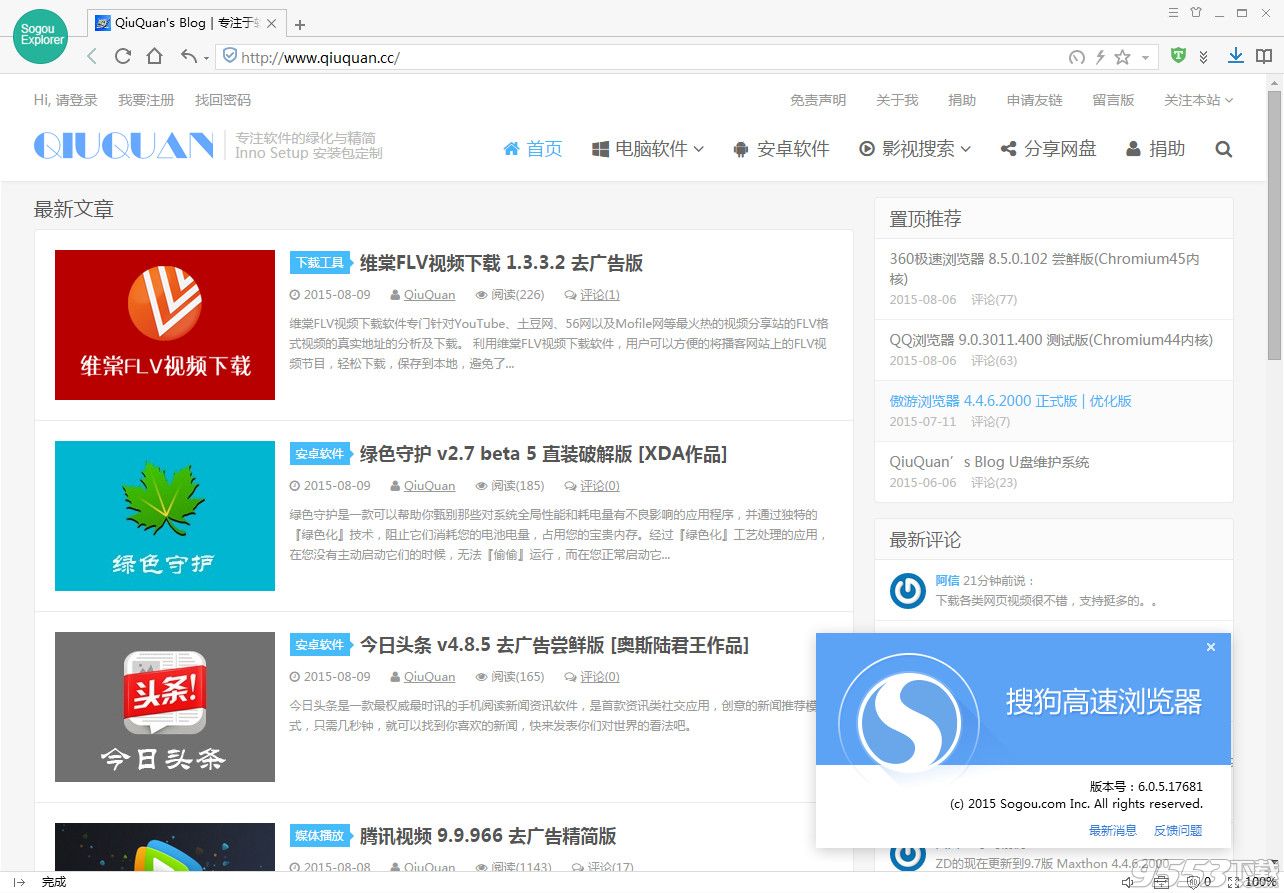
Task: Open recommended QQ浏览器 9.0.3011.400 link
Action: pos(1051,340)
